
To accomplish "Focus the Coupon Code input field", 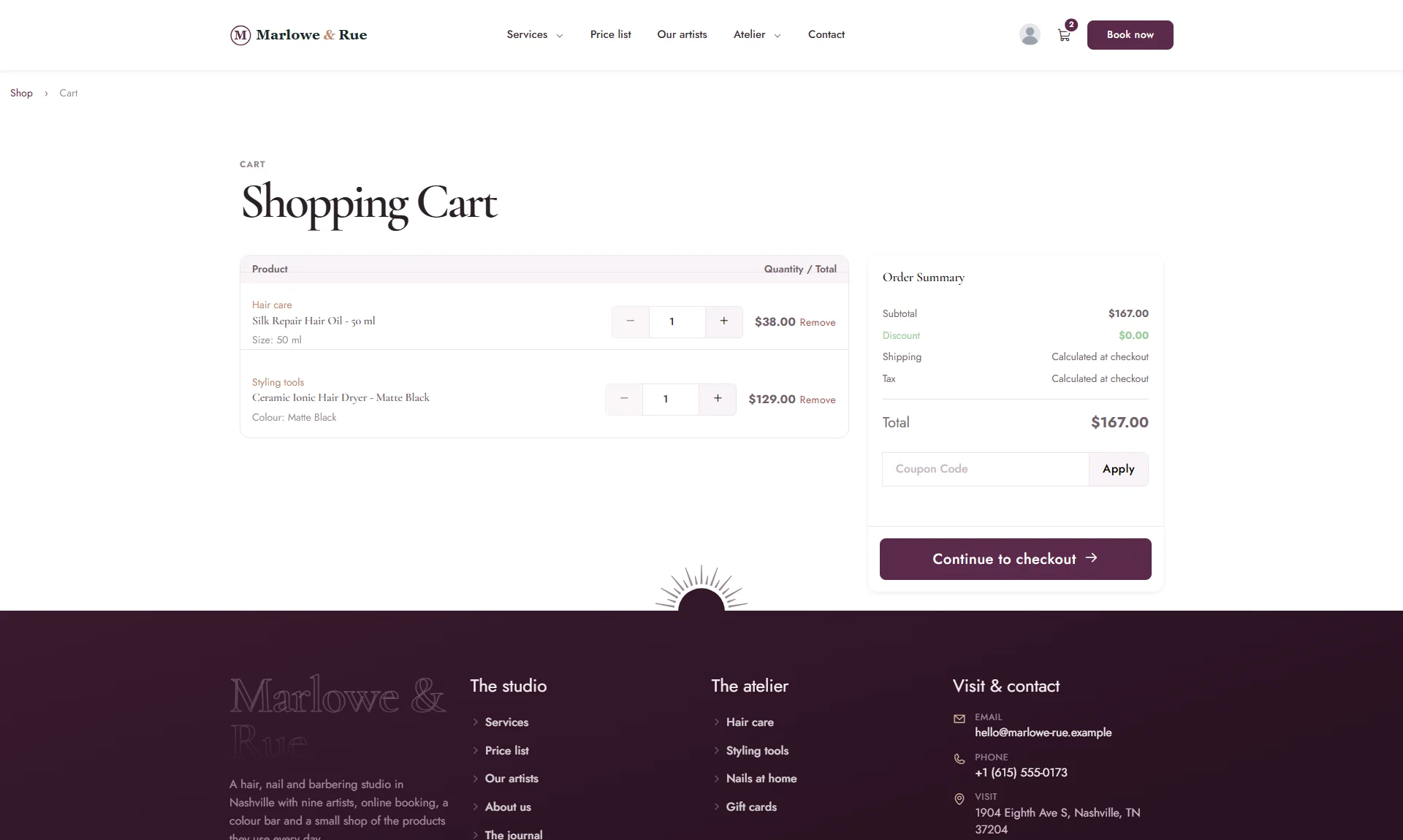I will click(985, 469).
